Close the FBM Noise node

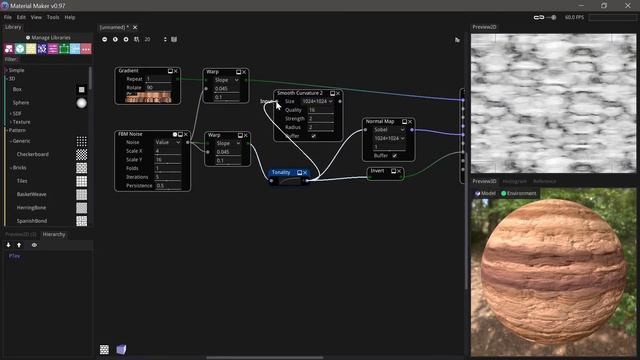click(186, 134)
